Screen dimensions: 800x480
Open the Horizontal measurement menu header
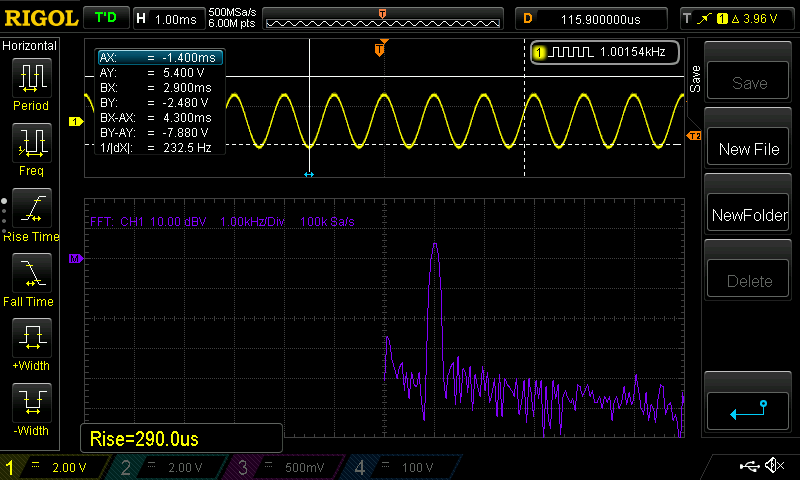31,46
